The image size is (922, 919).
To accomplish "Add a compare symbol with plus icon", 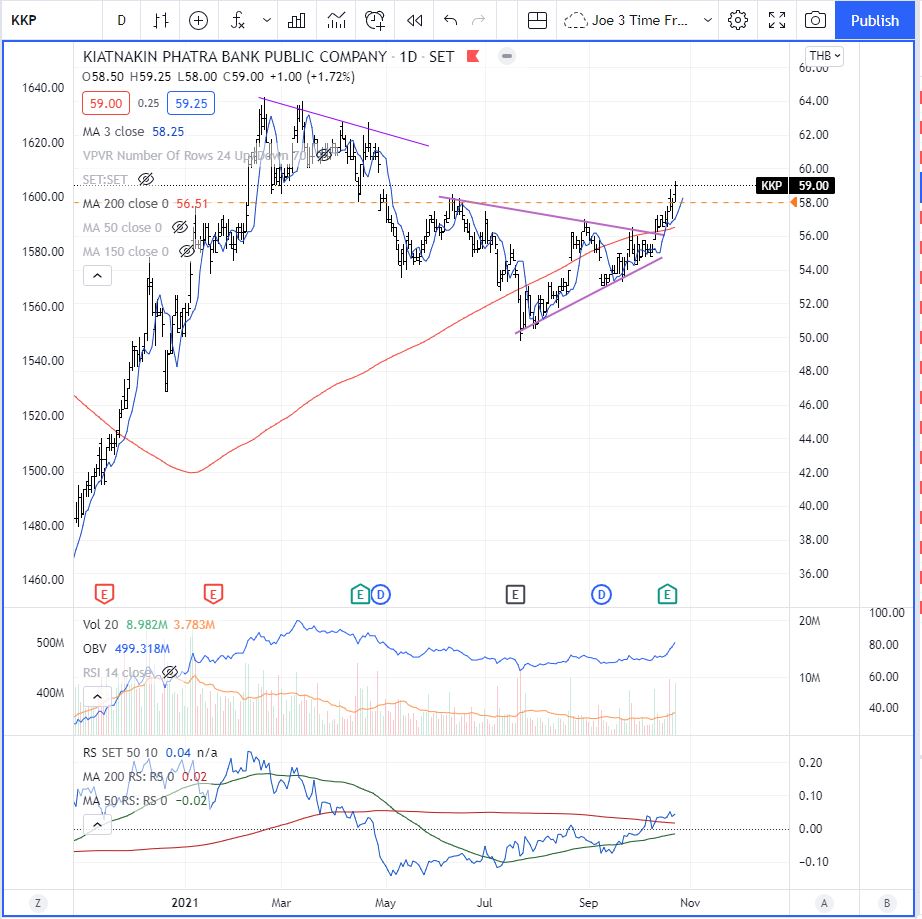I will [x=198, y=21].
